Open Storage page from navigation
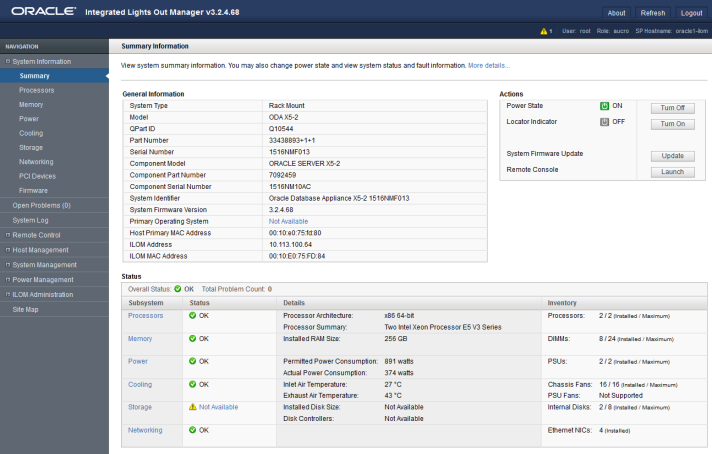Image resolution: width=712 pixels, height=454 pixels. point(31,148)
